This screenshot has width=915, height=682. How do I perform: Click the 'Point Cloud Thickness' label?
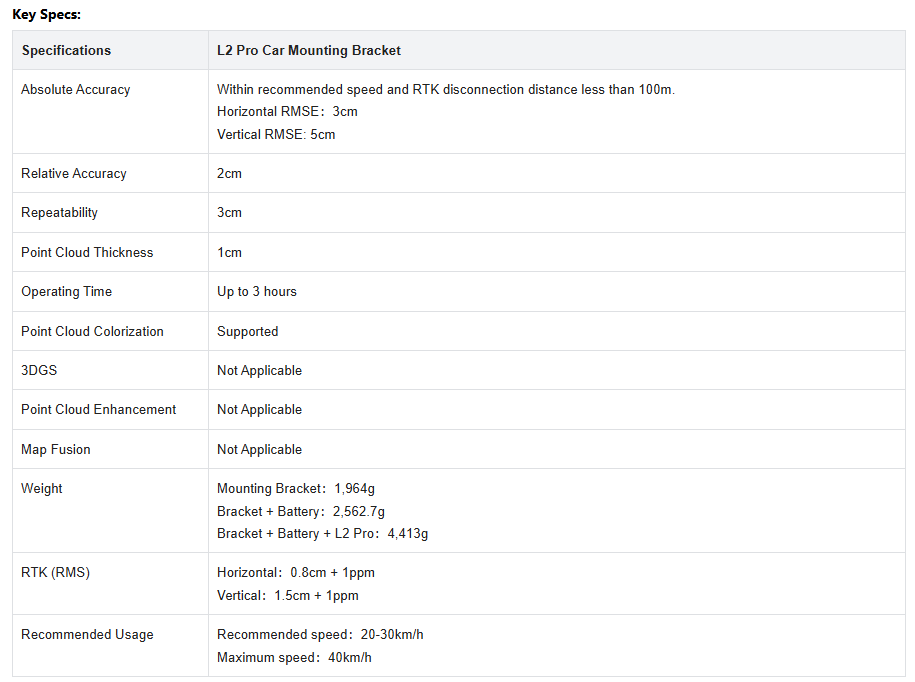87,253
